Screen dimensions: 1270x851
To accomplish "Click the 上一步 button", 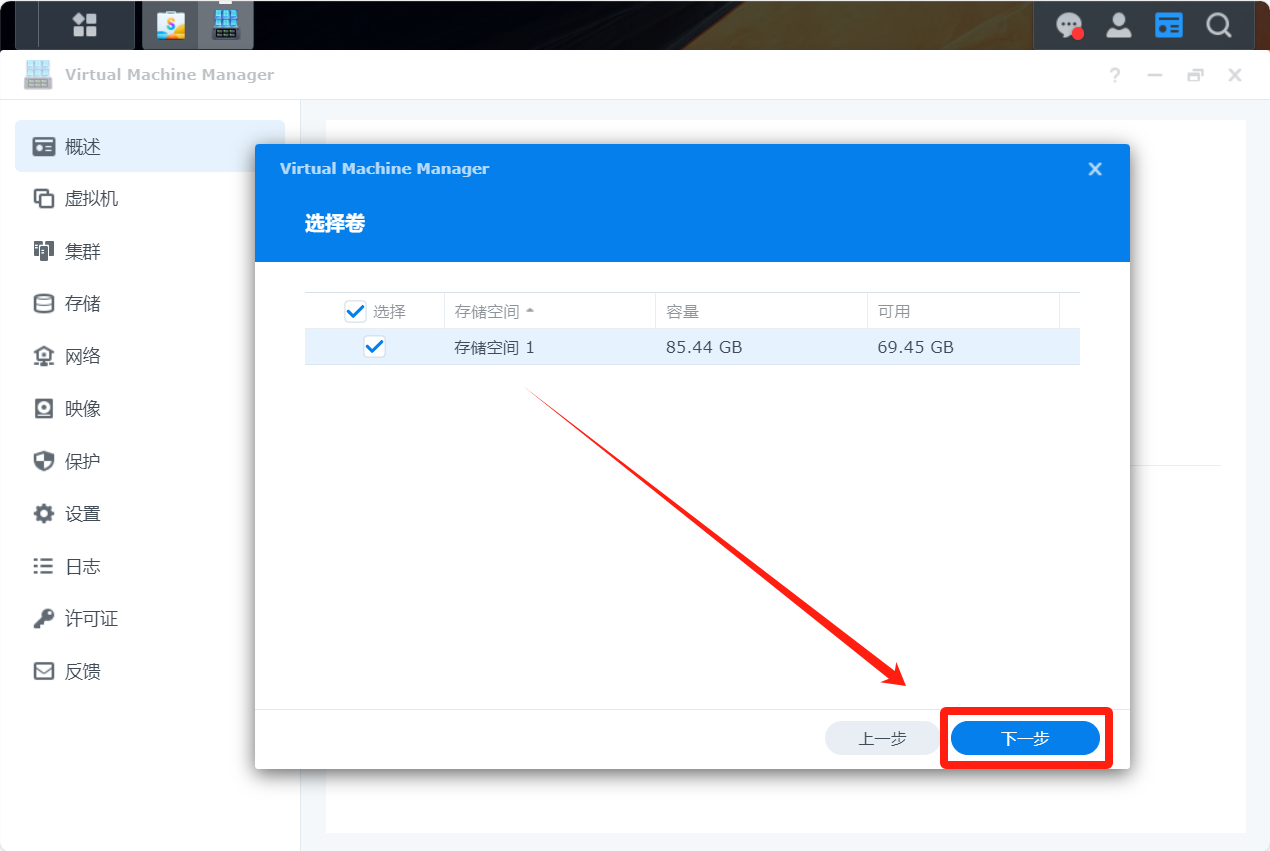I will 882,739.
